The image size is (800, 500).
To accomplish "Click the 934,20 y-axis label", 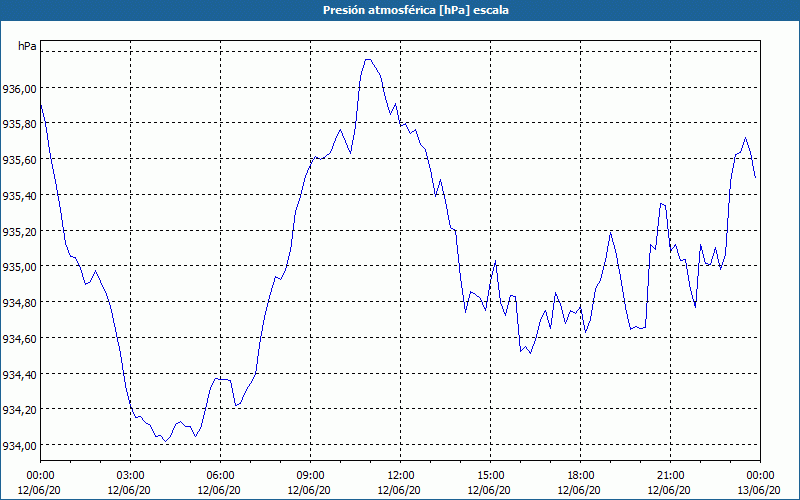I will click(19, 410).
